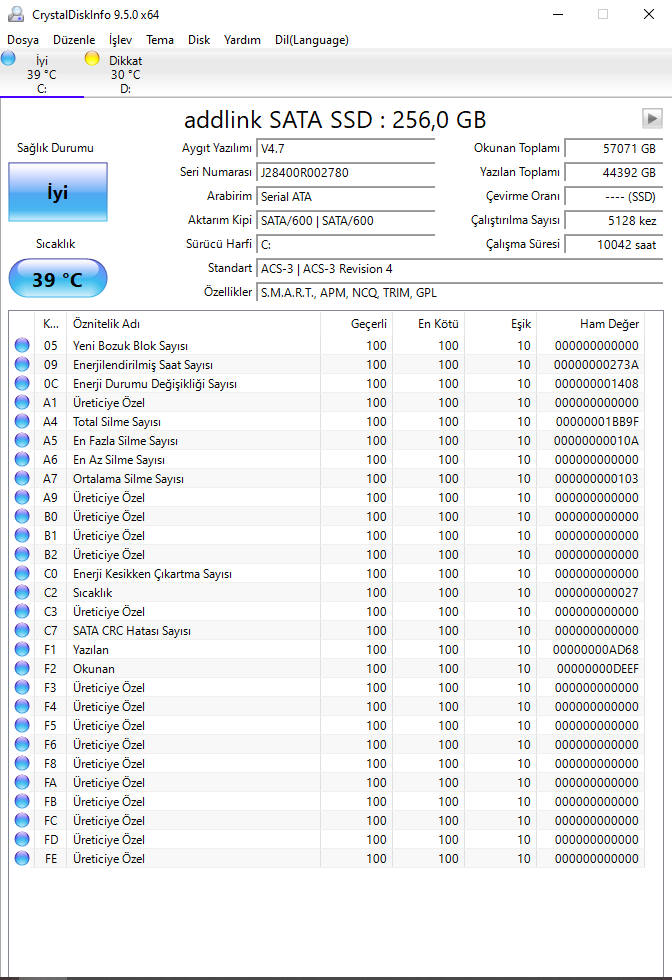Open the Dosya menu

(x=23, y=40)
